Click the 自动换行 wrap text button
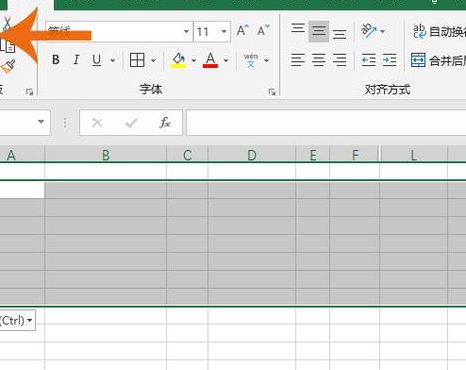 [439, 32]
